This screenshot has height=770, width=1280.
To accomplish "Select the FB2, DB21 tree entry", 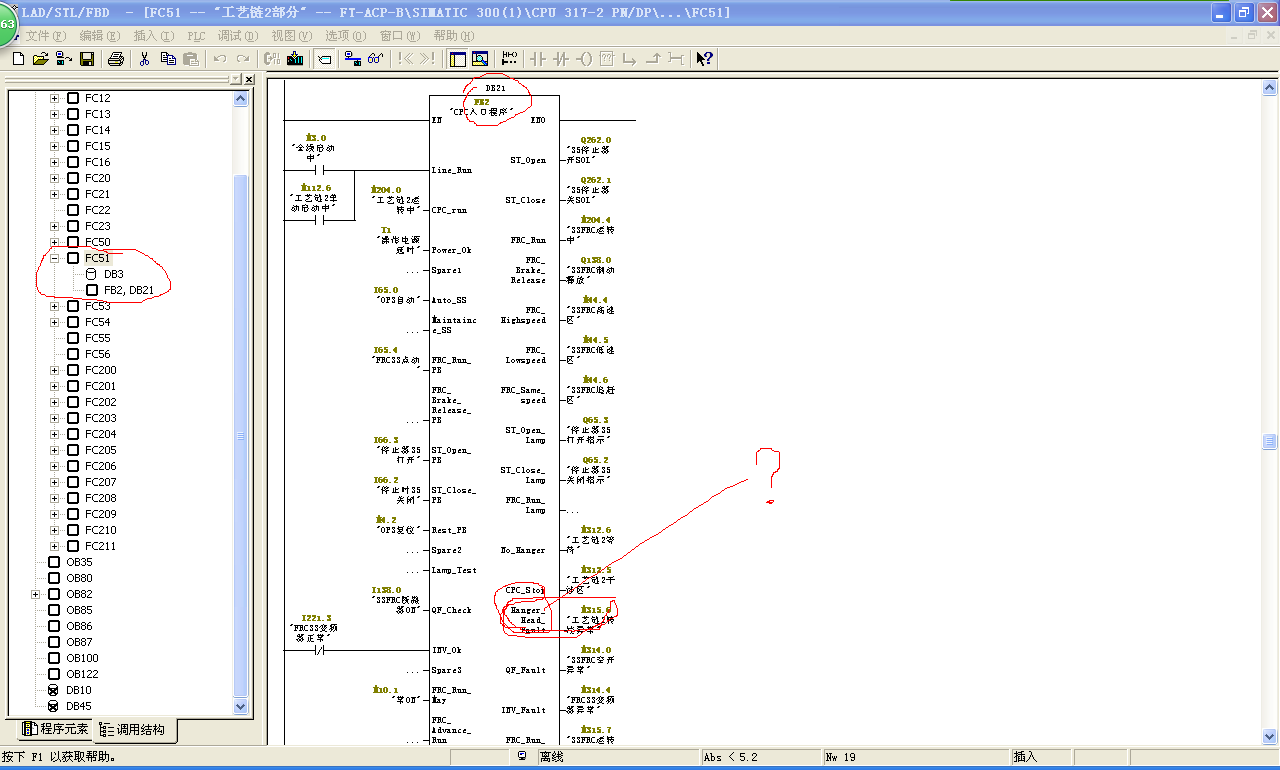I will [x=128, y=290].
